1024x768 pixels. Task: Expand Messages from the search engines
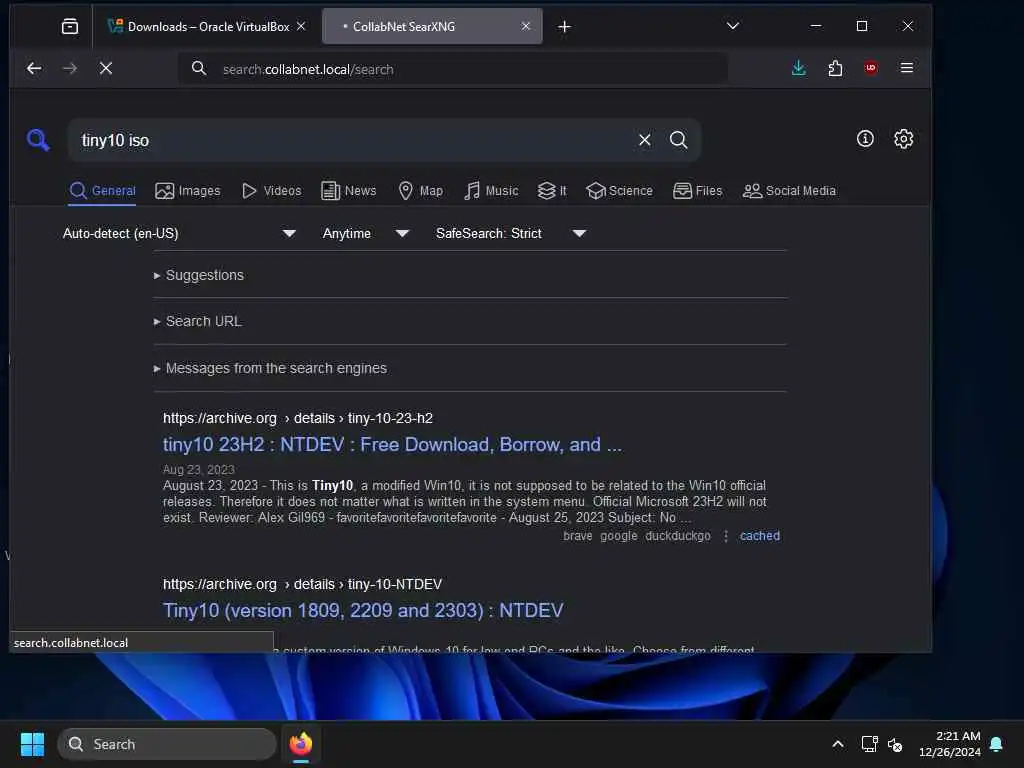(x=270, y=368)
